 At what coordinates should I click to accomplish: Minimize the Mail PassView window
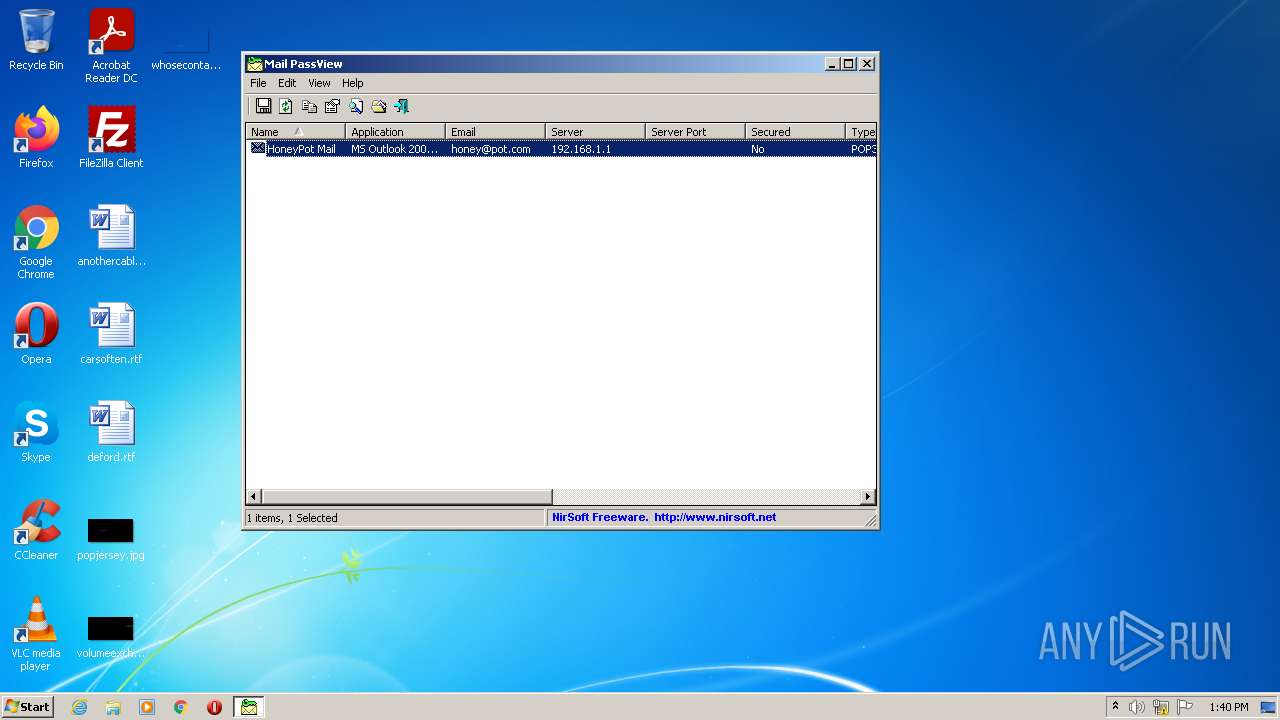point(832,64)
